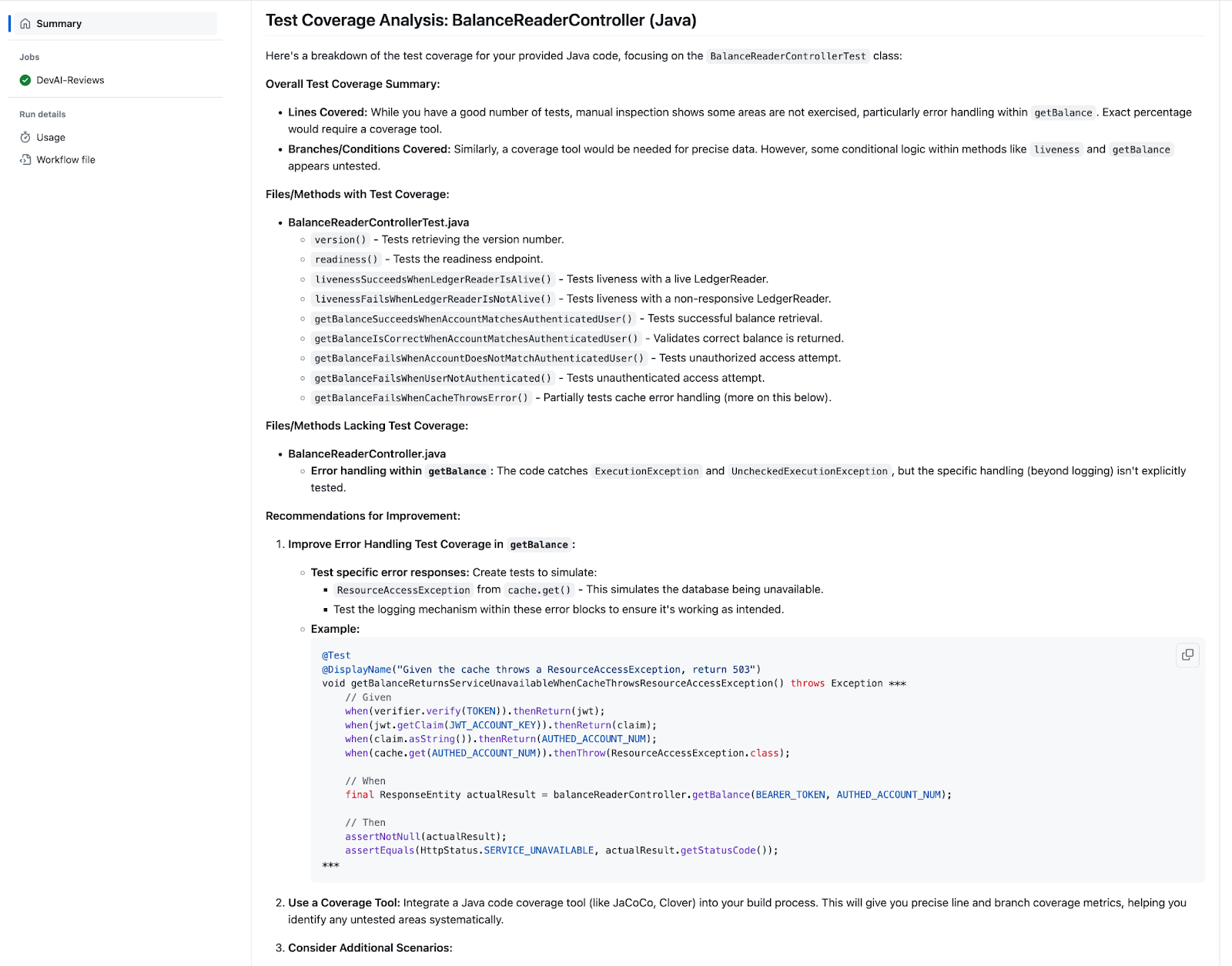Click the green check icon for DevAI-Reviews
The image size is (1232, 966).
pos(25,80)
